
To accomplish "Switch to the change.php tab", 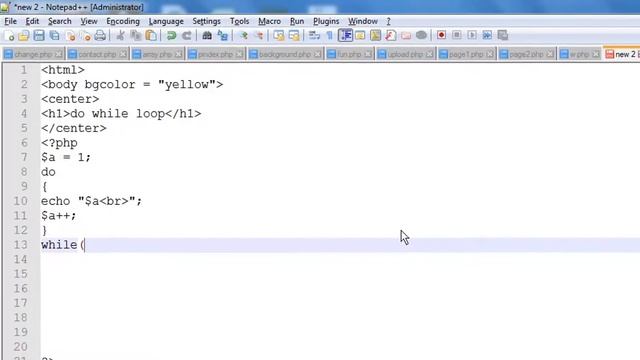I will coord(33,54).
